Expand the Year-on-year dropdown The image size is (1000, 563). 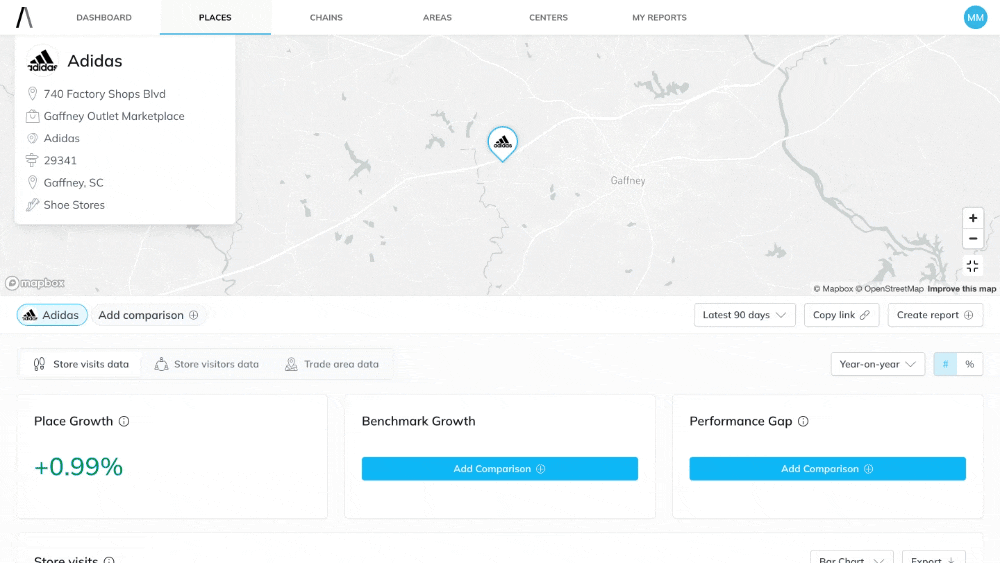(877, 364)
